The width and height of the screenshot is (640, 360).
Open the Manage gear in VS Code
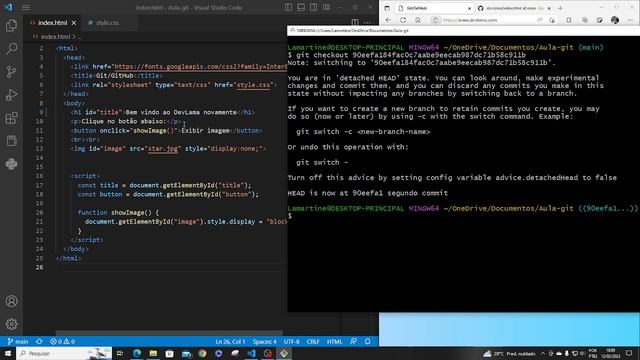11,324
